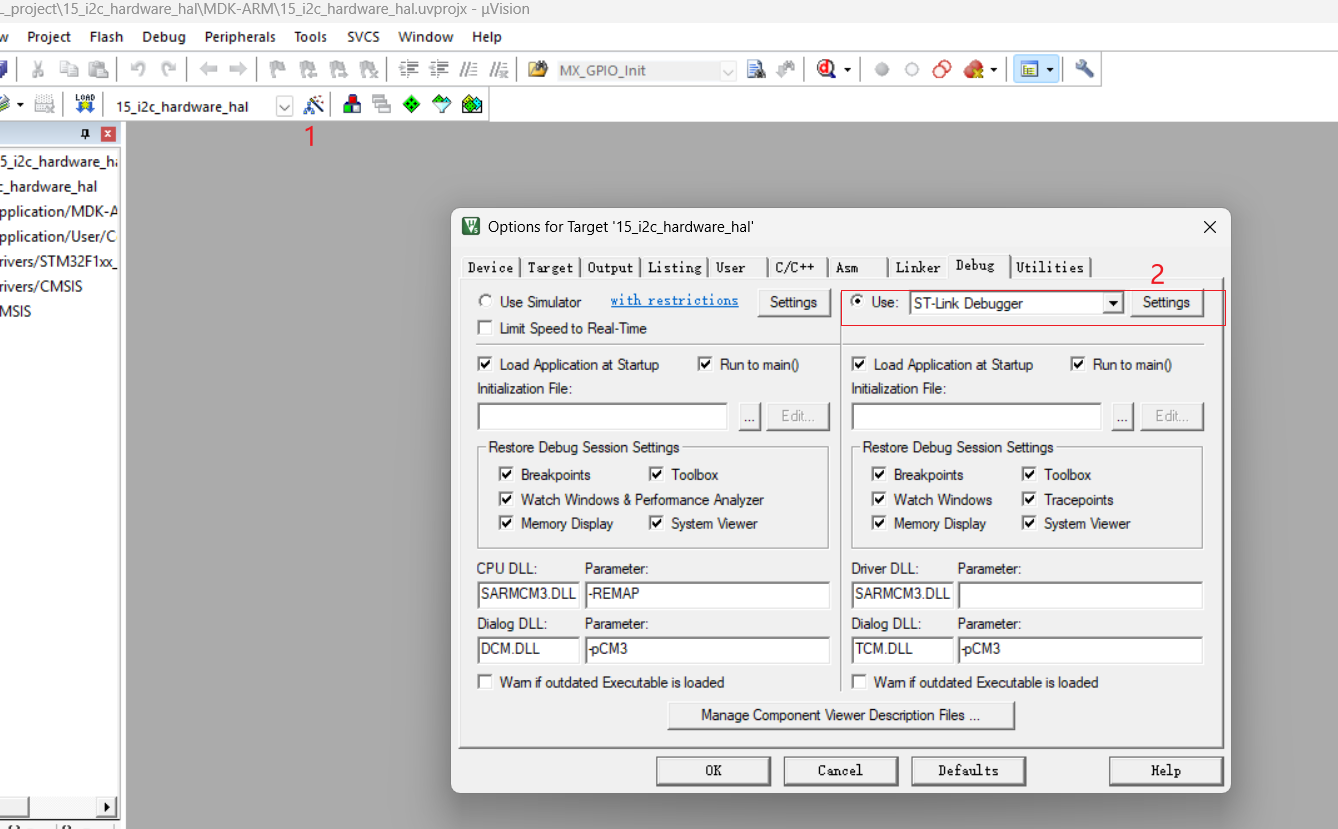The image size is (1338, 829).
Task: Open the ST-Link Debugger driver dropdown
Action: [x=1113, y=303]
